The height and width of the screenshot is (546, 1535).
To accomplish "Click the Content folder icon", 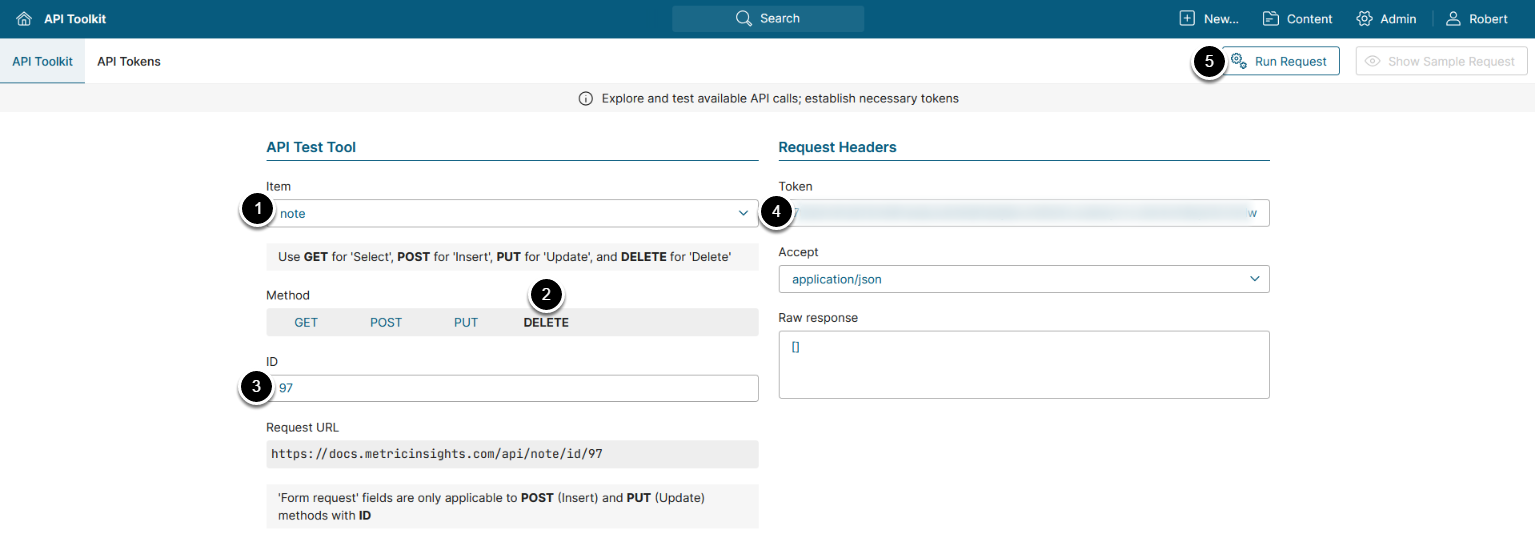I will pyautogui.click(x=1271, y=19).
